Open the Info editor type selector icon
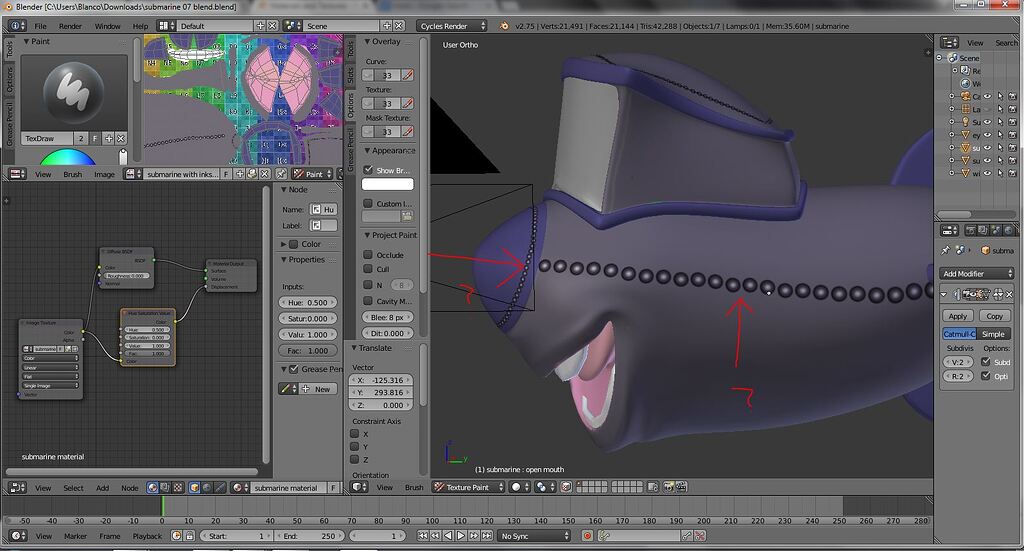1024x551 pixels. tap(17, 26)
